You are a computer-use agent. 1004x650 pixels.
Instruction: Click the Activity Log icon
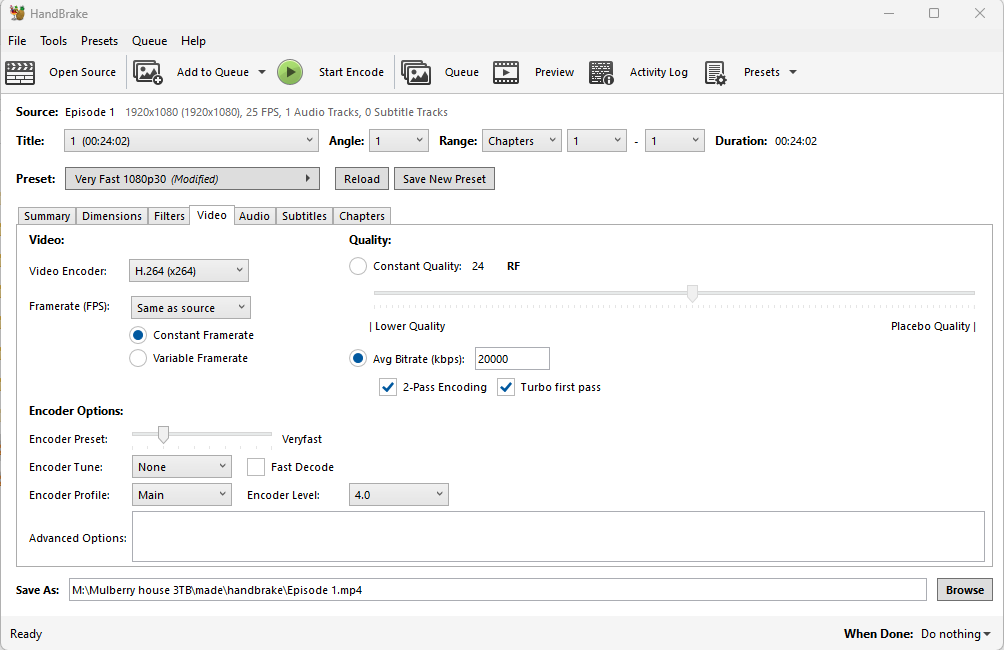pyautogui.click(x=601, y=72)
